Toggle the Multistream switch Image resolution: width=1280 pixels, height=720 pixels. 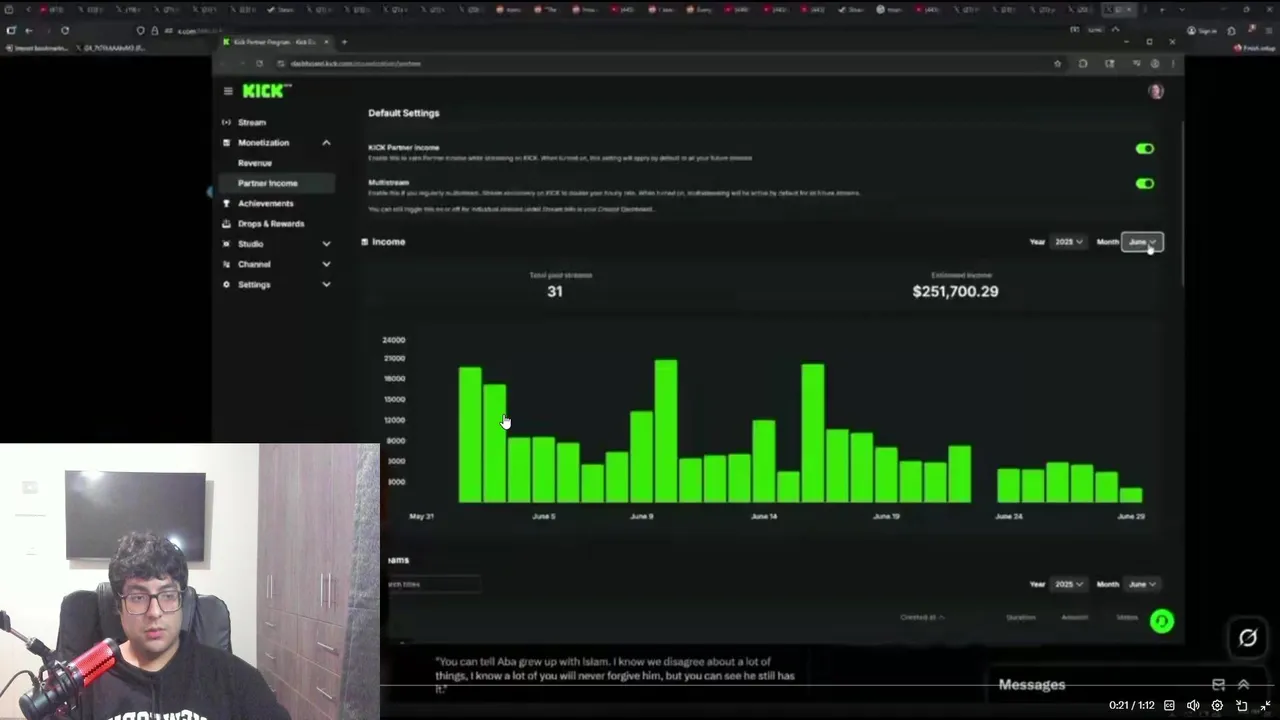pos(1145,184)
